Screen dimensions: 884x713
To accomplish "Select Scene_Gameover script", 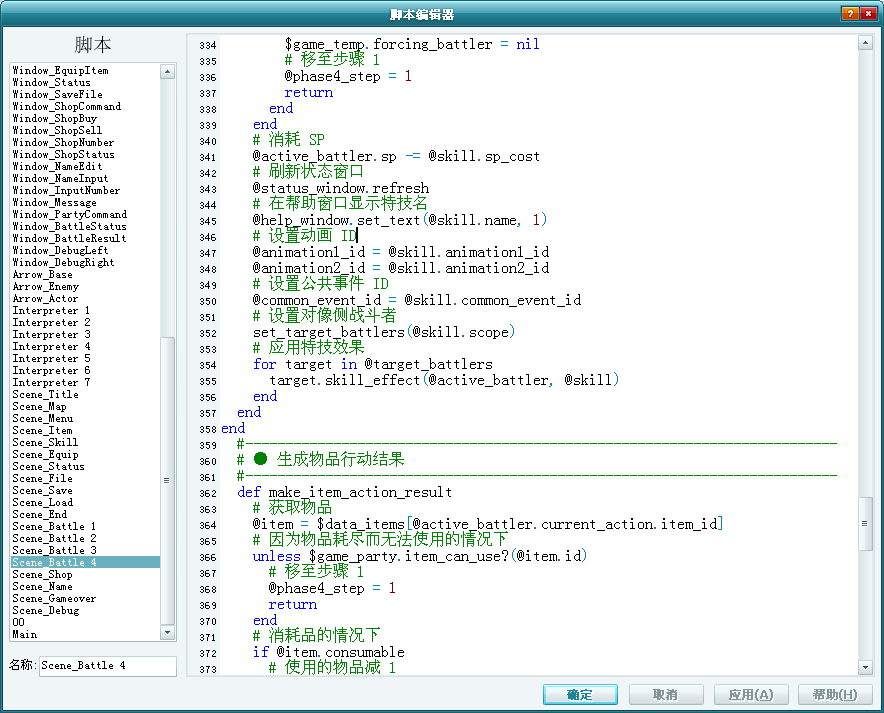I will click(54, 598).
